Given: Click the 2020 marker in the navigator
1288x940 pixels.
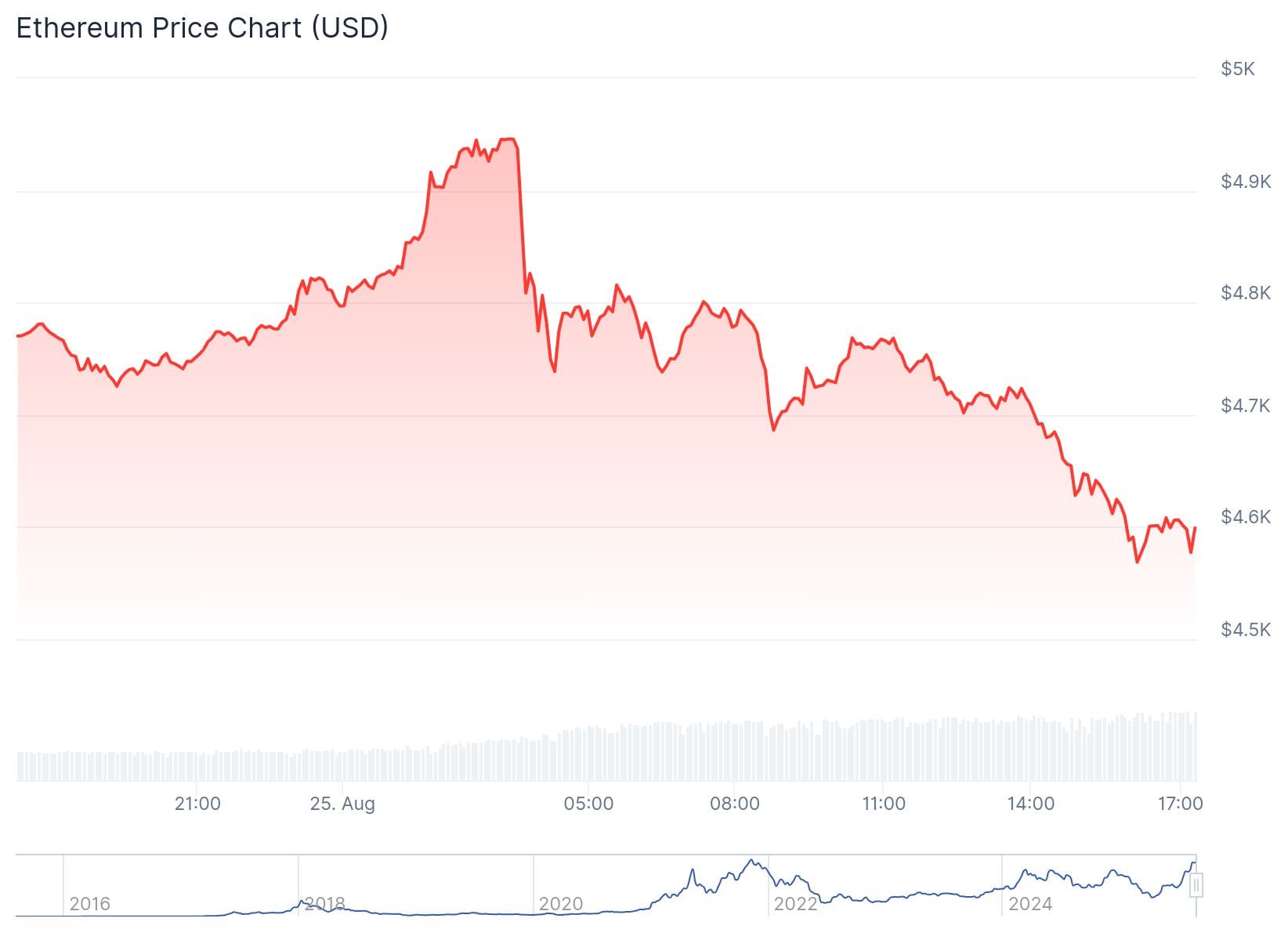Looking at the screenshot, I should (560, 904).
